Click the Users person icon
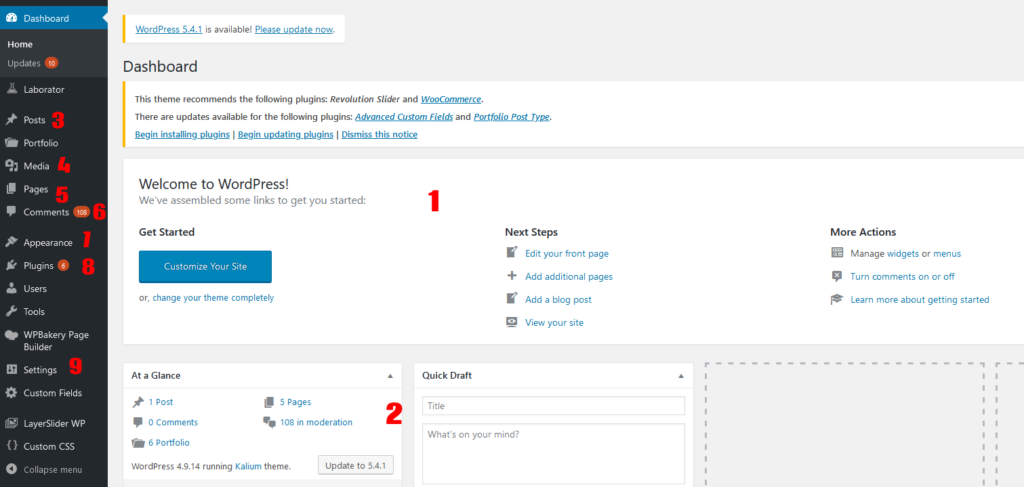This screenshot has width=1024, height=487. click(10, 288)
